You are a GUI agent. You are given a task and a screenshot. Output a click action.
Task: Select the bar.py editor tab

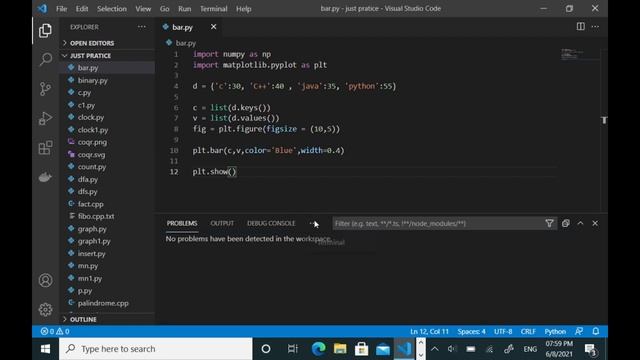tap(182, 27)
